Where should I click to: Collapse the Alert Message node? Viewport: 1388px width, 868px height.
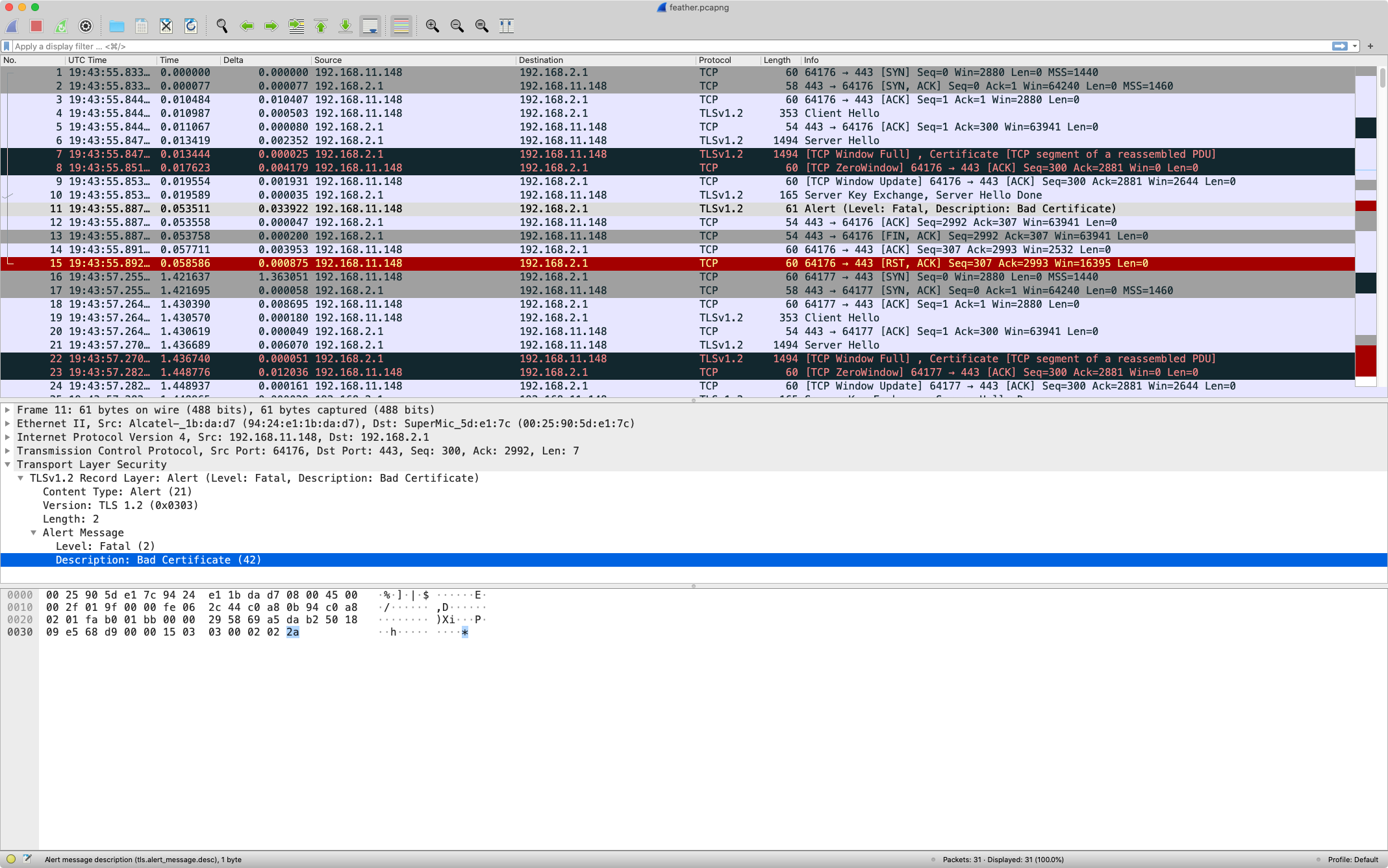34,532
